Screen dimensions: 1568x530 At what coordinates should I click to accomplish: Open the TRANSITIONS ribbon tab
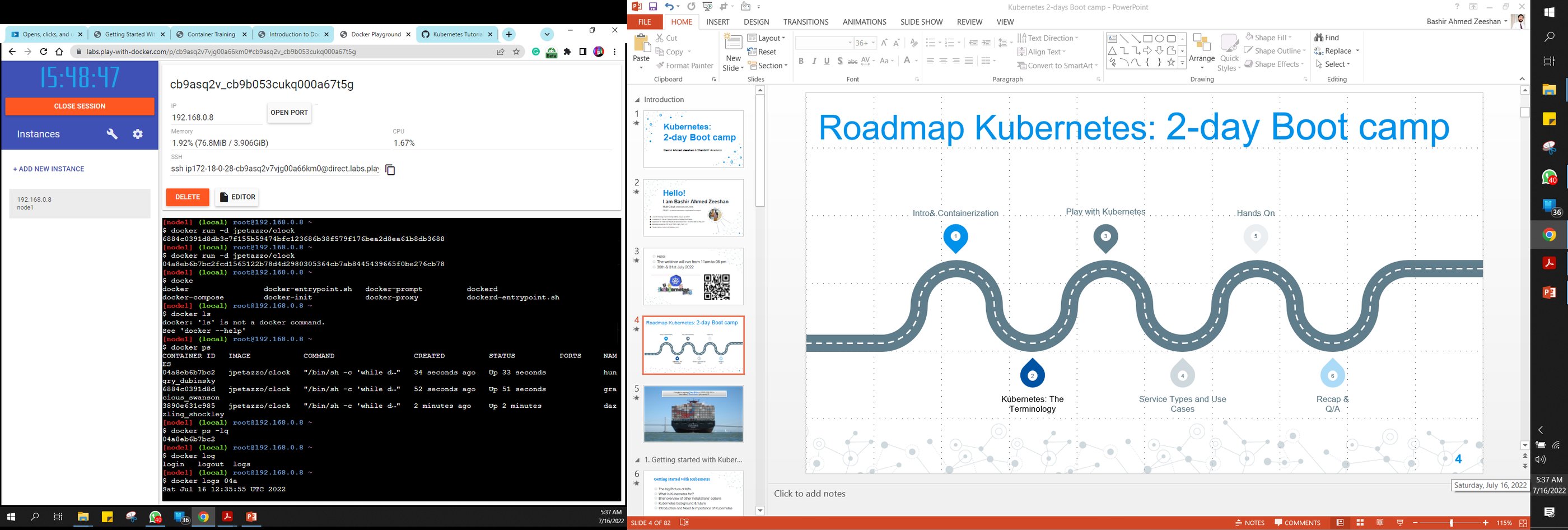click(806, 22)
